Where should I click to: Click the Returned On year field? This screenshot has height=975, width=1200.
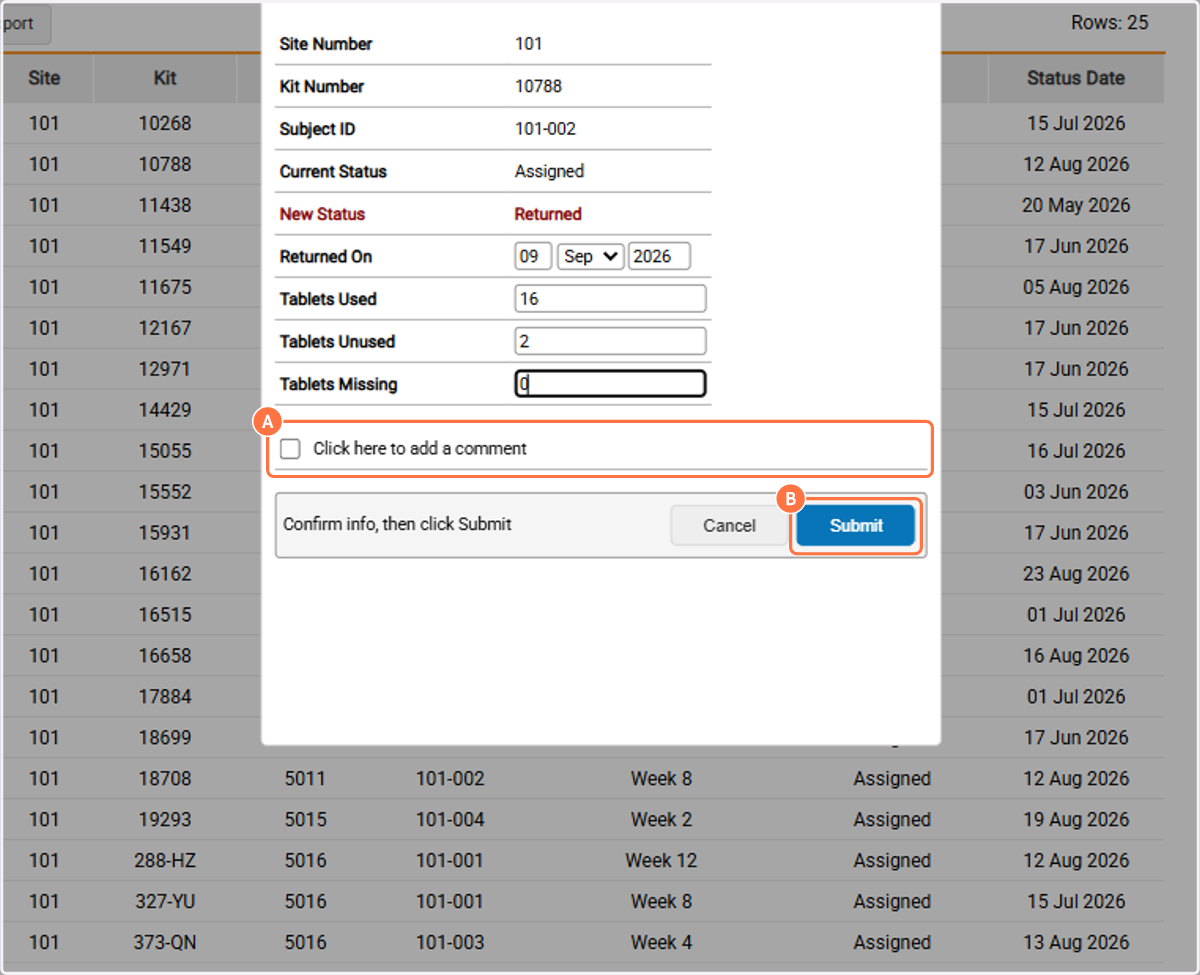click(x=659, y=256)
